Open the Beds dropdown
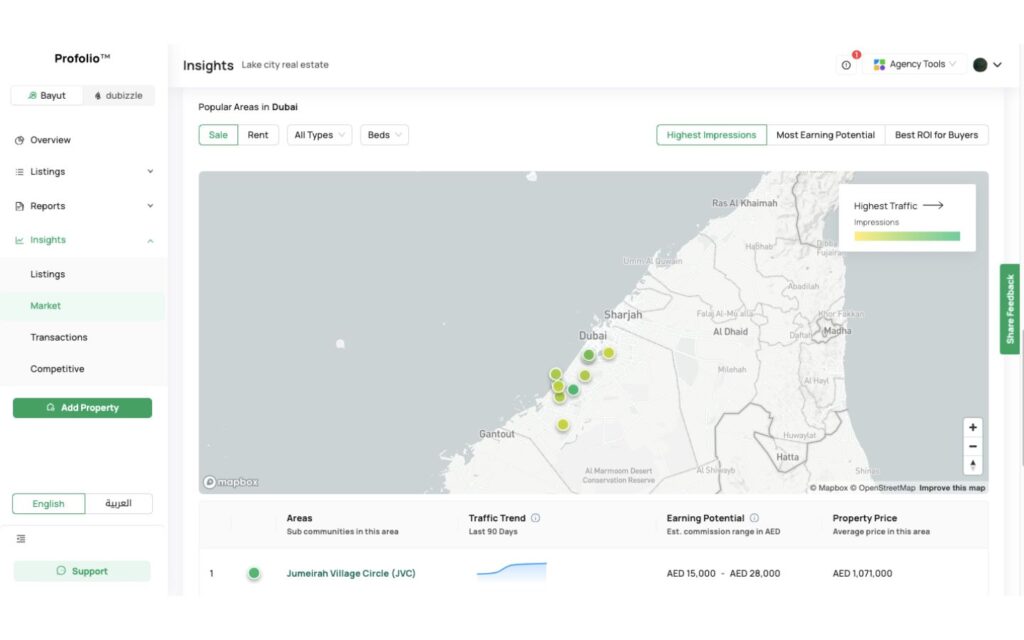 384,135
